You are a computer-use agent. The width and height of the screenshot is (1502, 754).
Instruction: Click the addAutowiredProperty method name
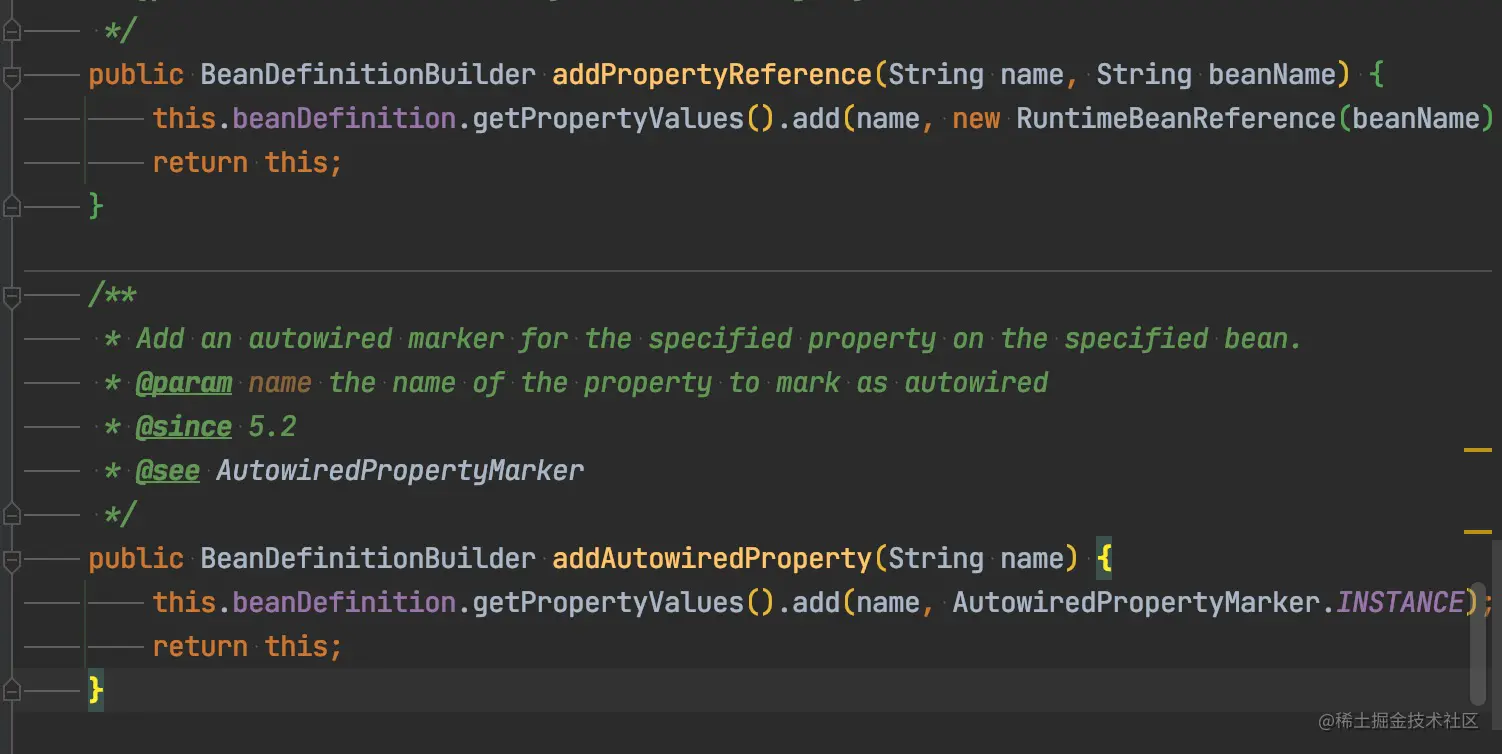click(712, 559)
